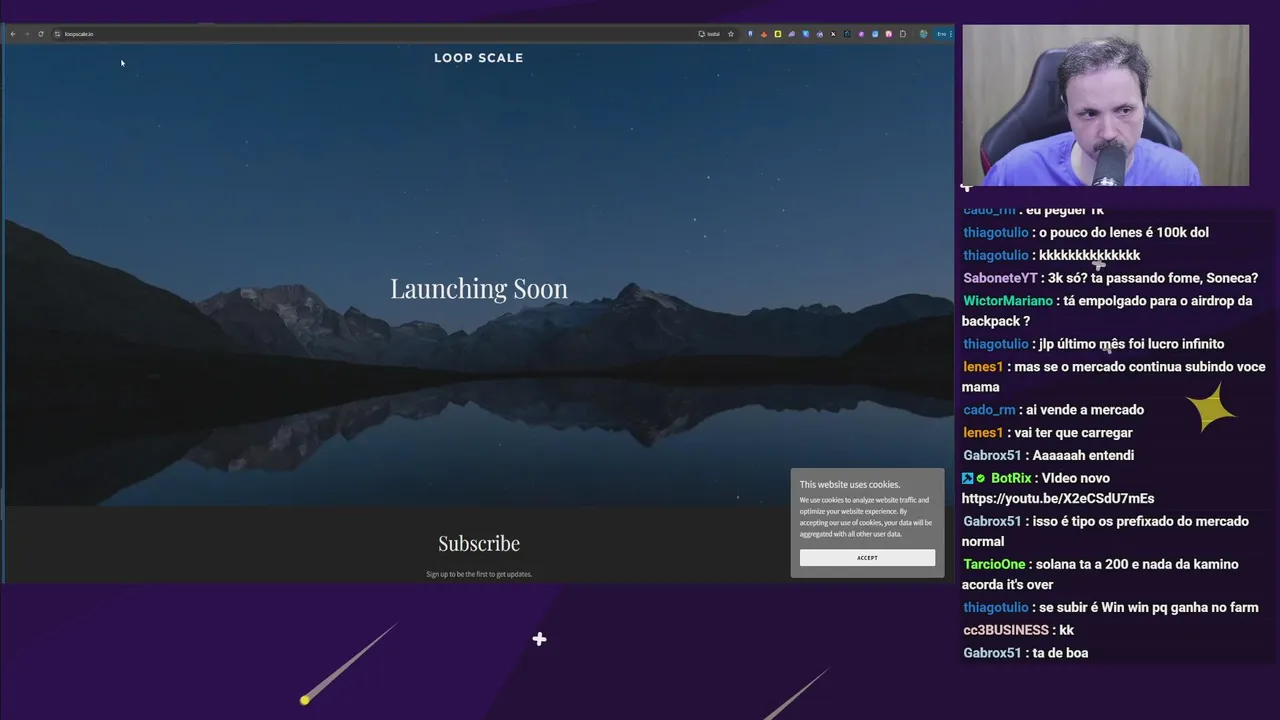Open the blue K extension icon
The image size is (1280, 720).
[806, 34]
